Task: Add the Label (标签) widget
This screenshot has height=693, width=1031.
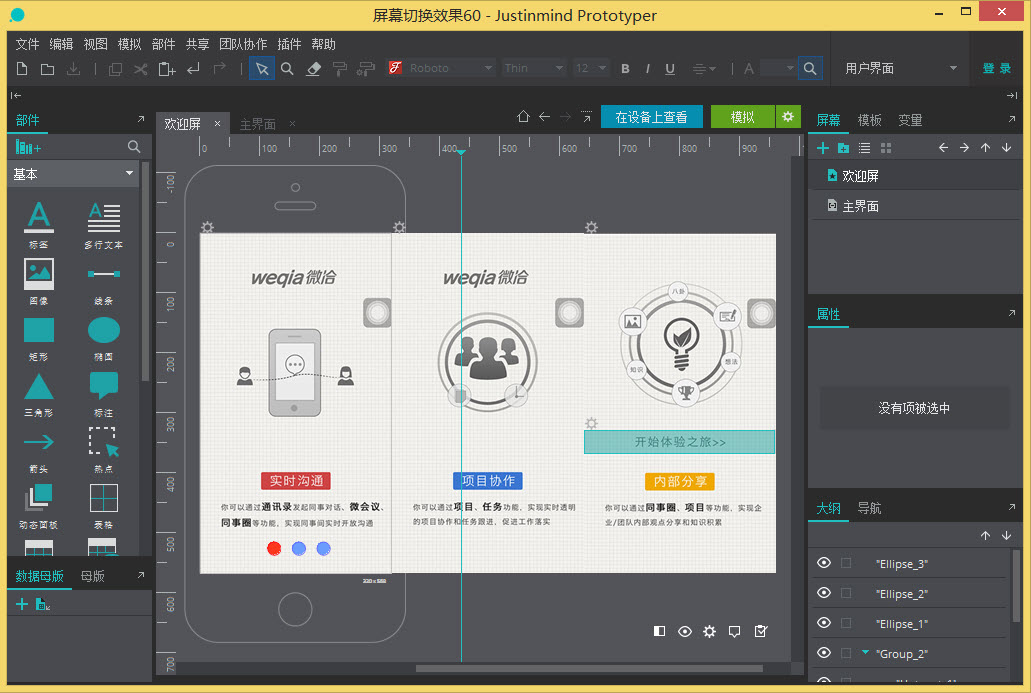Action: tap(39, 225)
